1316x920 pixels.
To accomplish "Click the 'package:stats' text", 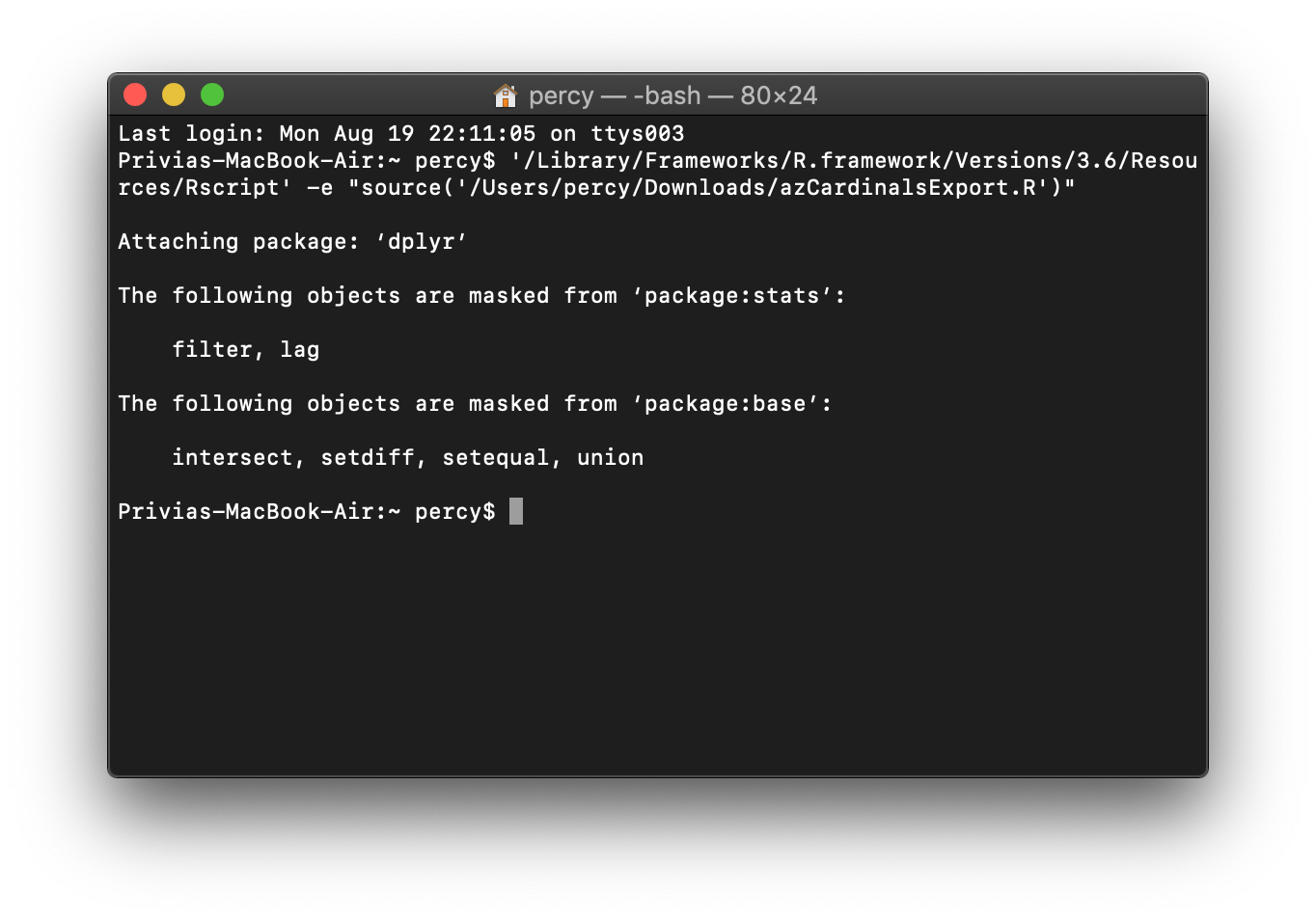I will [x=731, y=296].
